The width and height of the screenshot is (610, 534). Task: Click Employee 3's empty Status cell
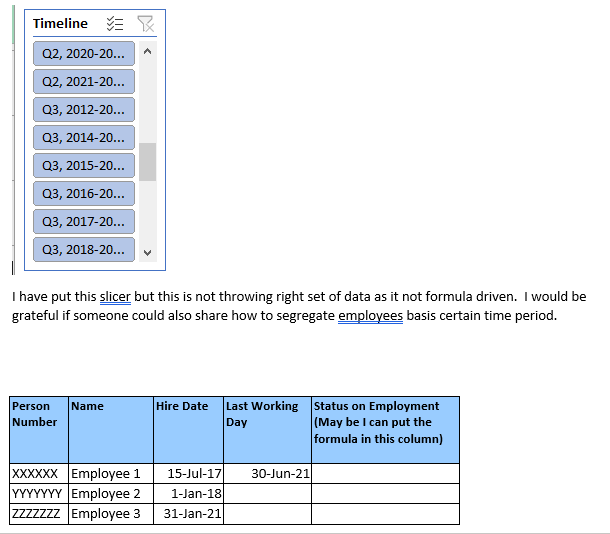[386, 514]
